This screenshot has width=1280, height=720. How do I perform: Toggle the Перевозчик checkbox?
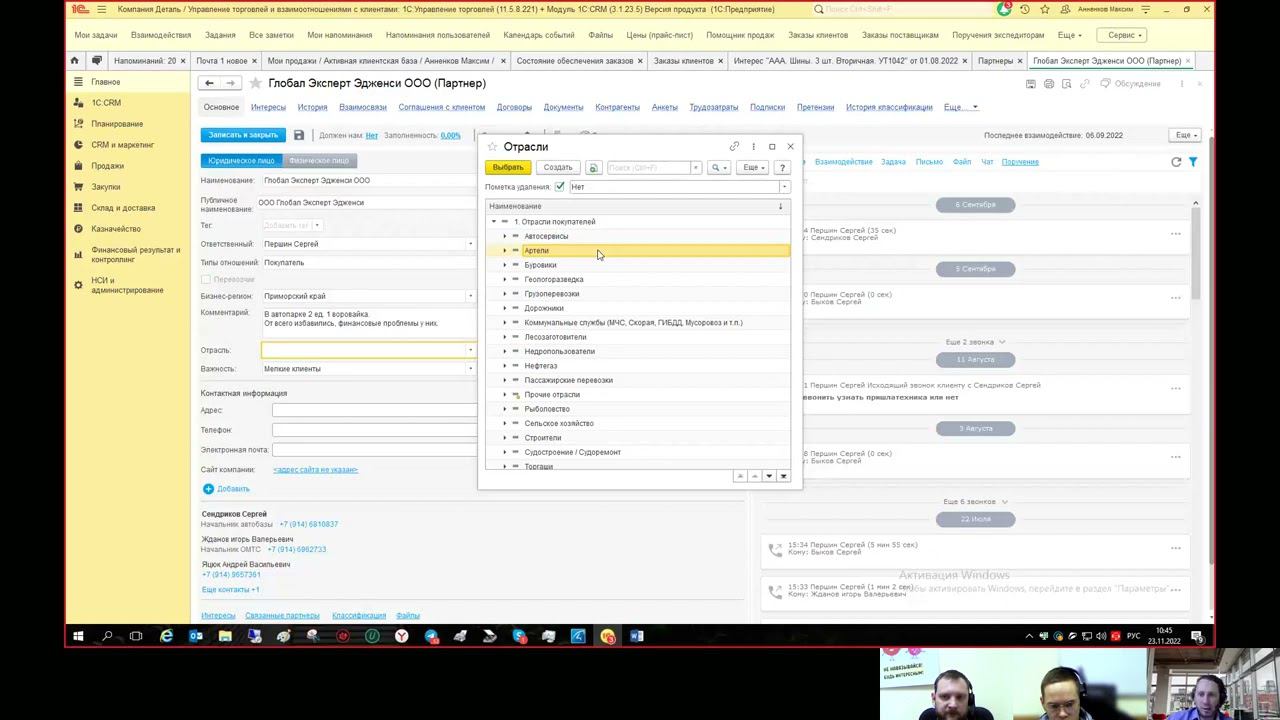pyautogui.click(x=206, y=279)
